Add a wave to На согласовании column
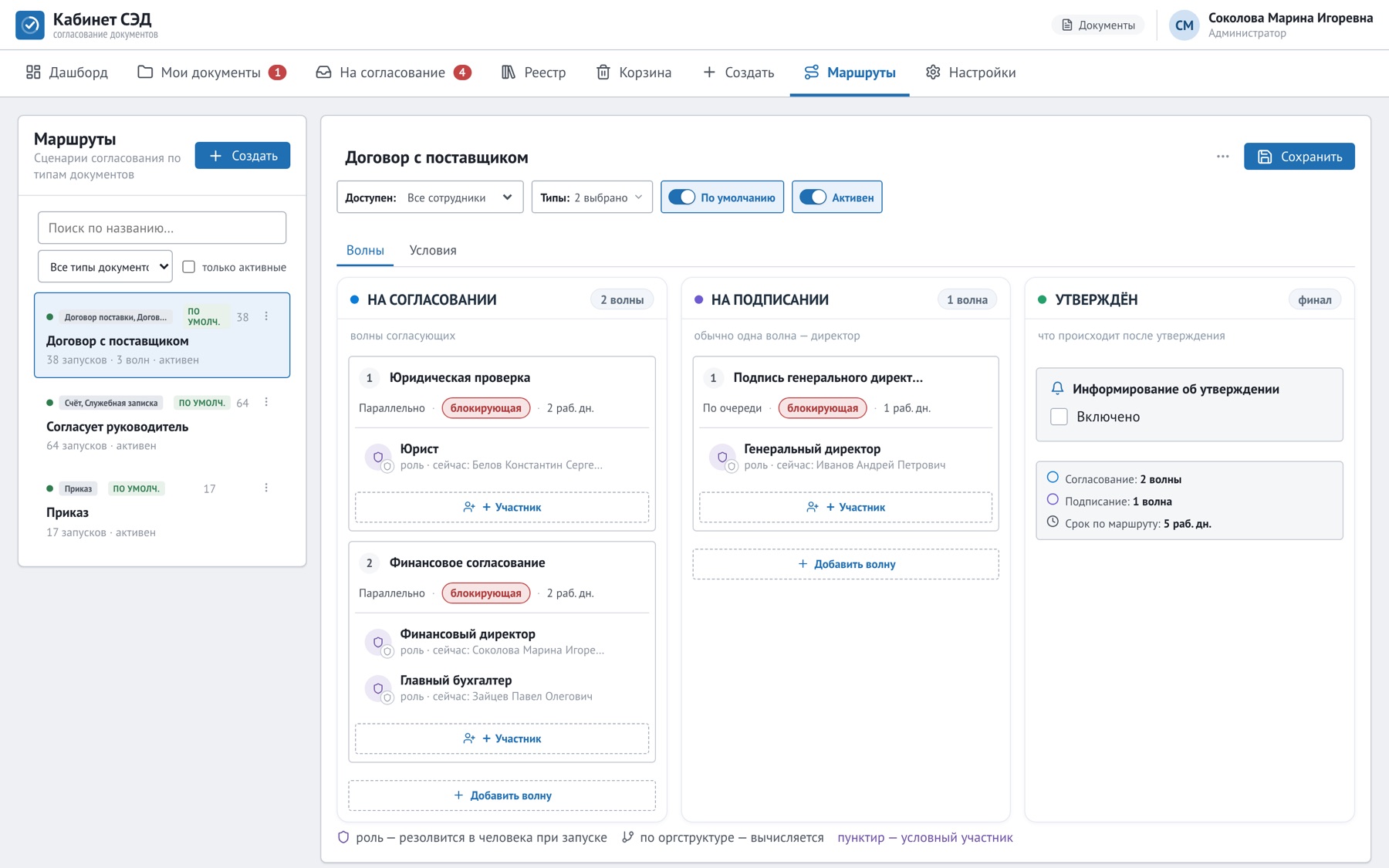Screen dimensions: 1389x868 (x=502, y=795)
